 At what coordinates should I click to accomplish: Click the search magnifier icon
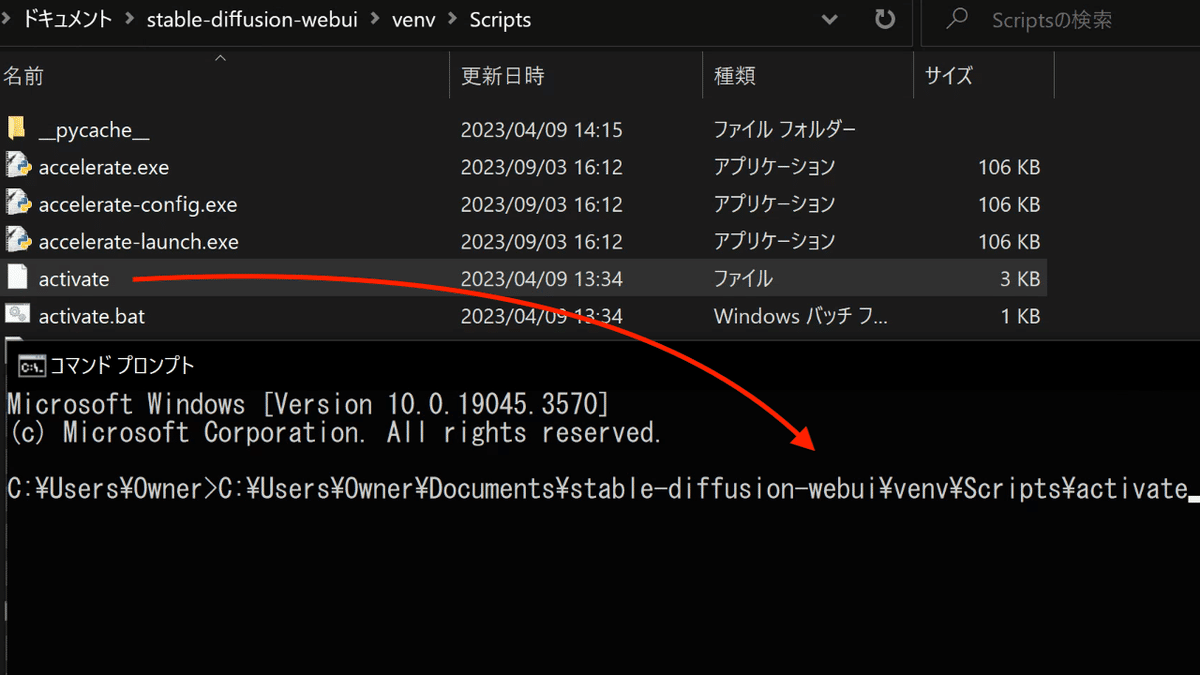tap(957, 19)
